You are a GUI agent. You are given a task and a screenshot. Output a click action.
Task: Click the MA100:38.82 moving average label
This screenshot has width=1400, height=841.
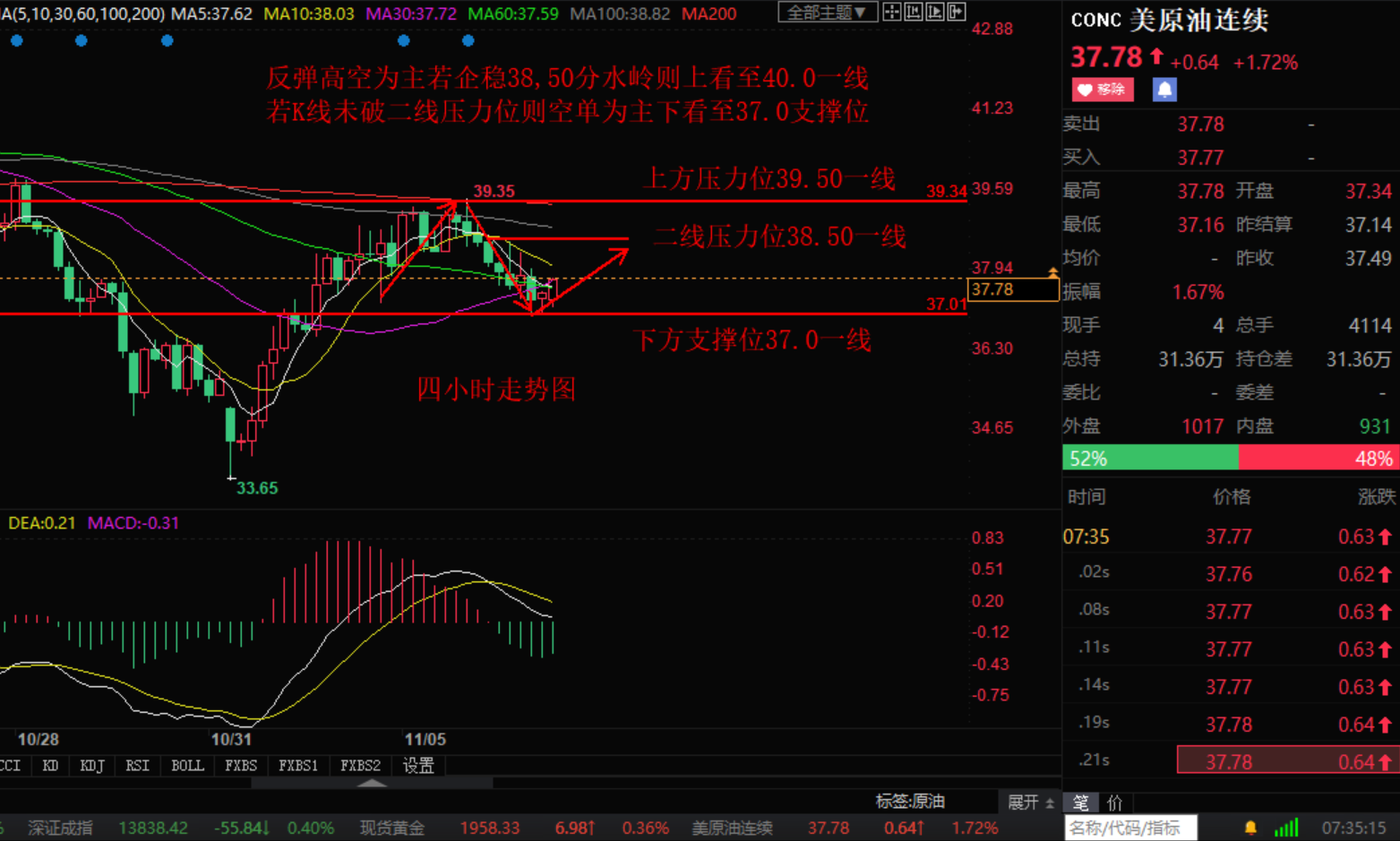(x=620, y=14)
